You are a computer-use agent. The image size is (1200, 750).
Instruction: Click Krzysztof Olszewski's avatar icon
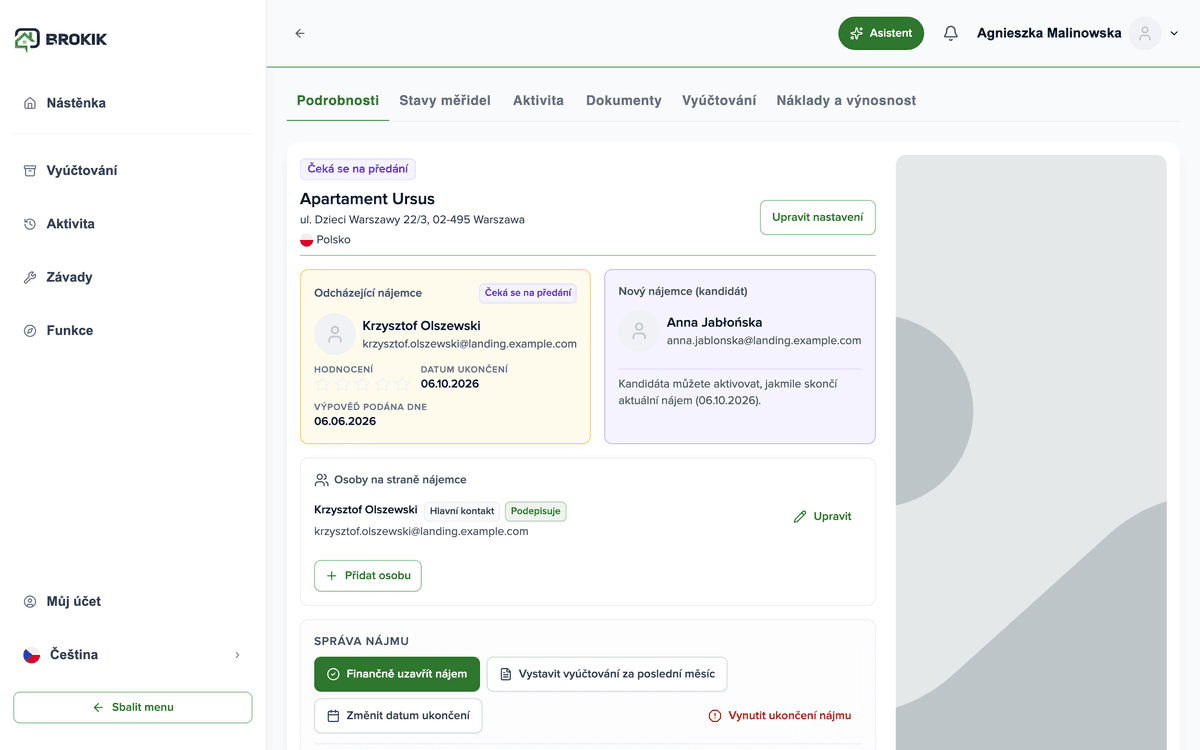(334, 334)
